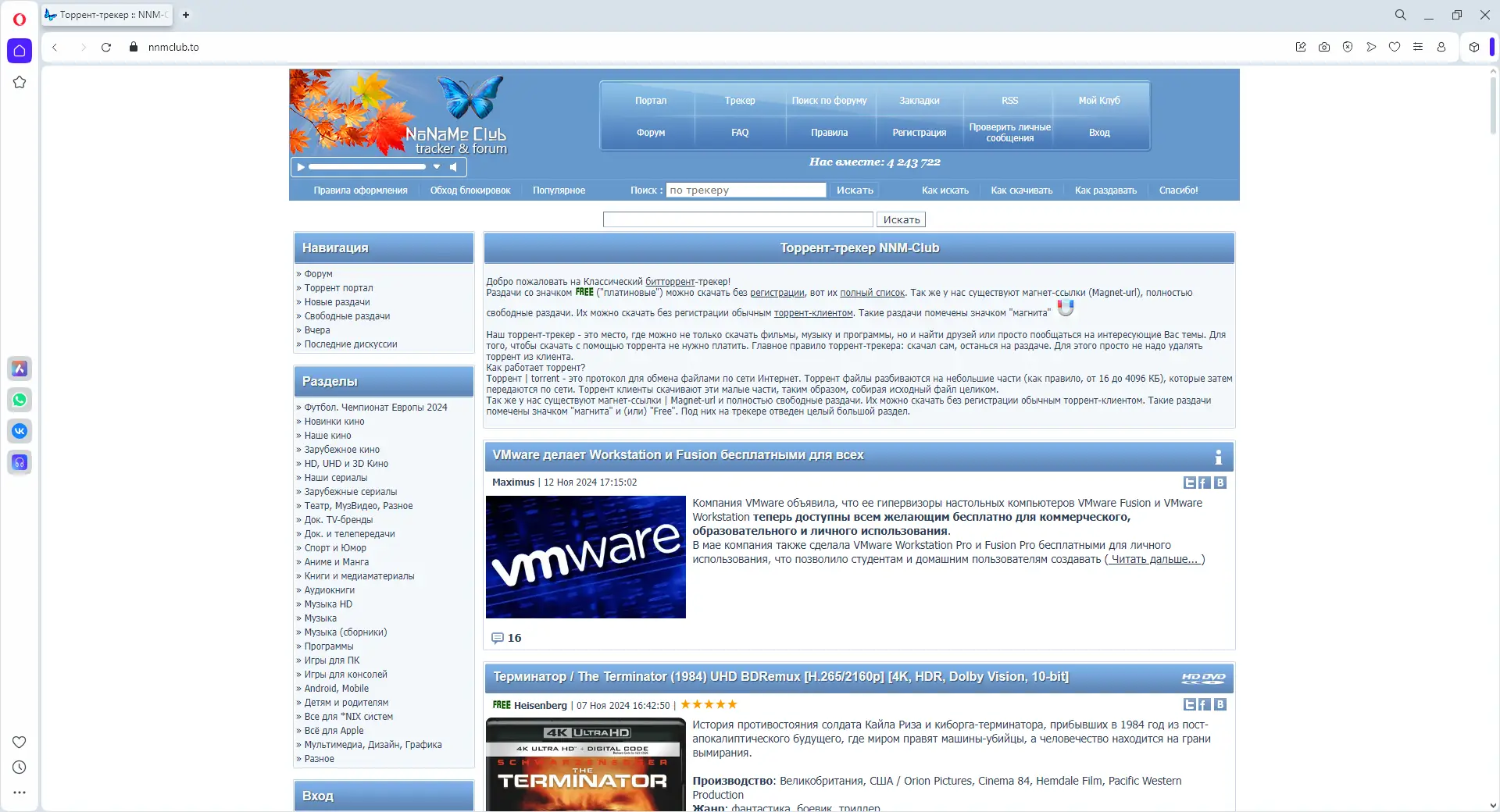Click the NoNaMe Club butterfly logo
The width and height of the screenshot is (1500, 812).
pos(470,96)
